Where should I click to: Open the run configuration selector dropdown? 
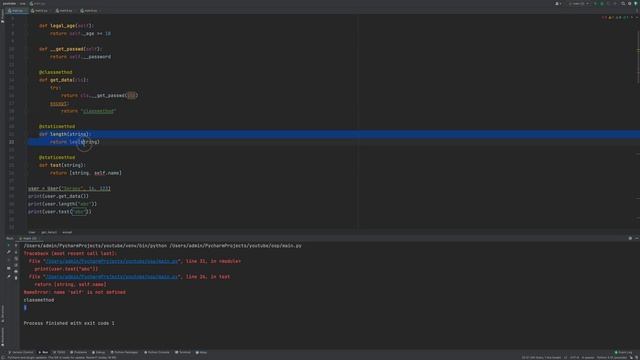579,3
